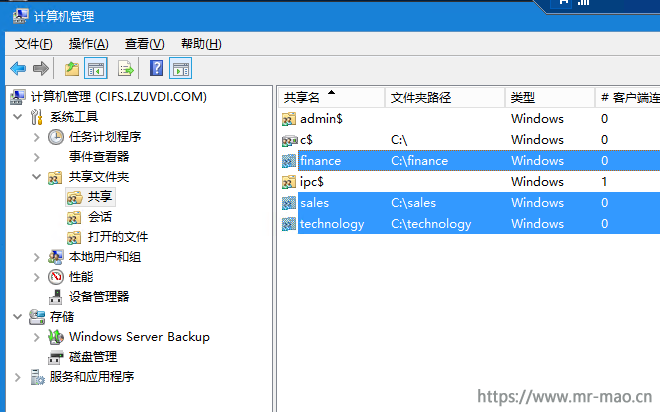The image size is (660, 412).
Task: Click the c$ share drive icon
Action: 289,140
